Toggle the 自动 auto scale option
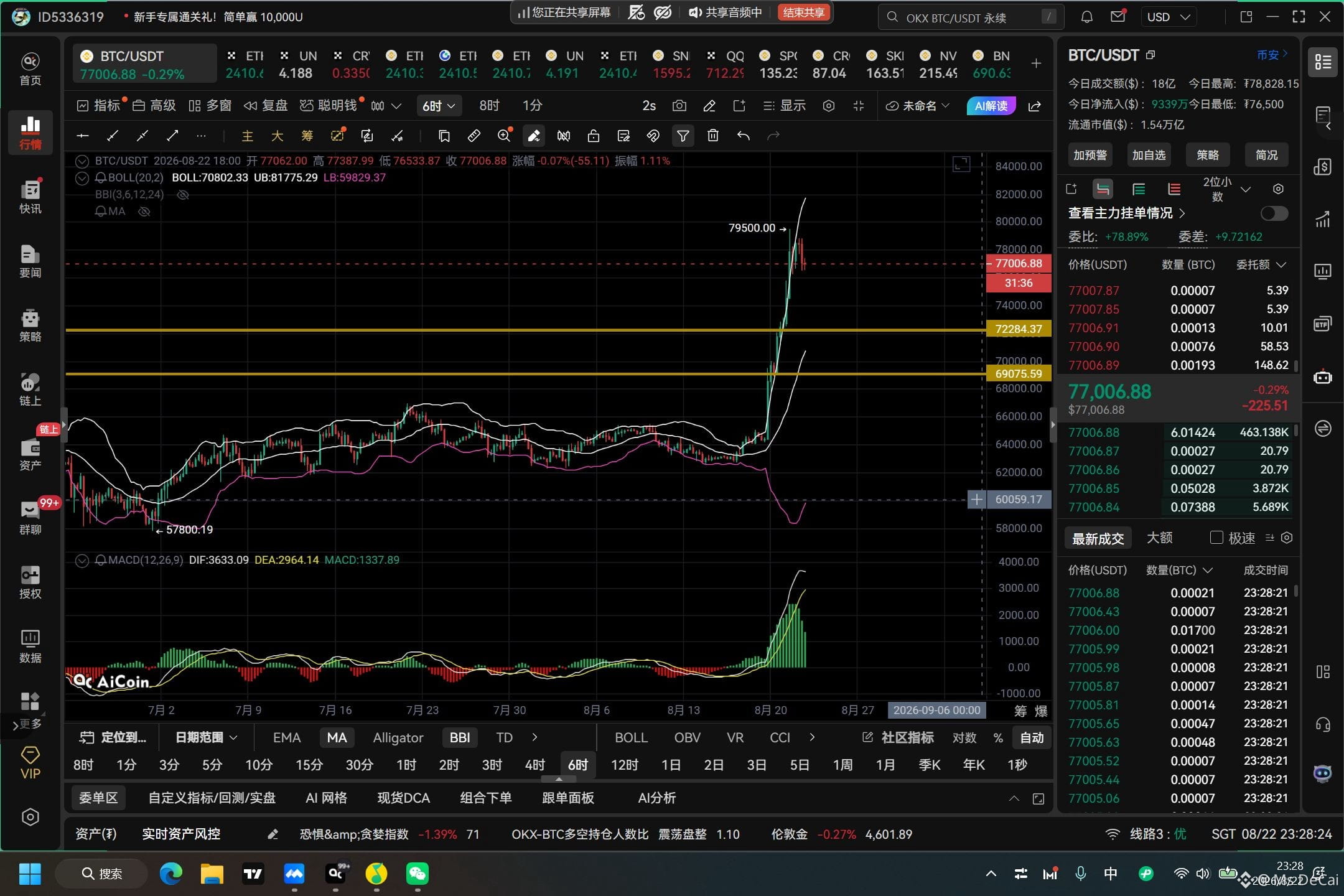Image resolution: width=1344 pixels, height=896 pixels. pos(1032,738)
